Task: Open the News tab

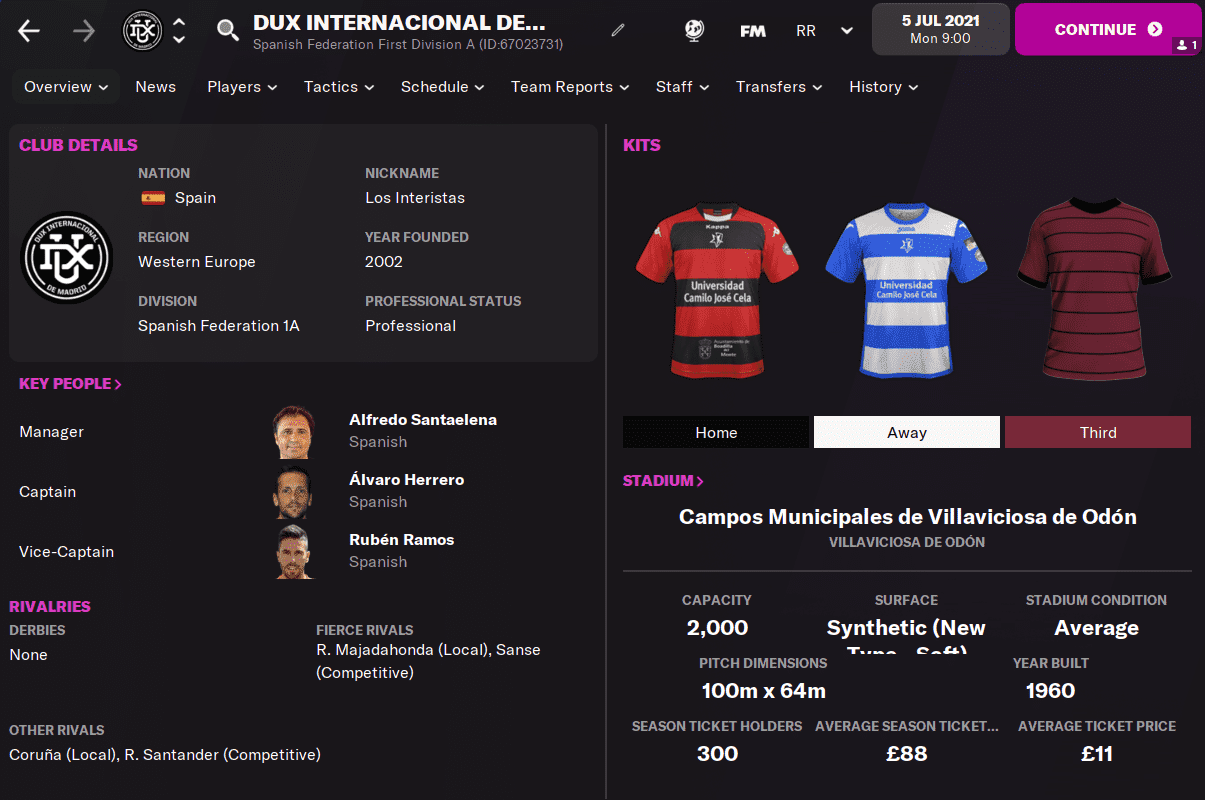Action: tap(155, 87)
